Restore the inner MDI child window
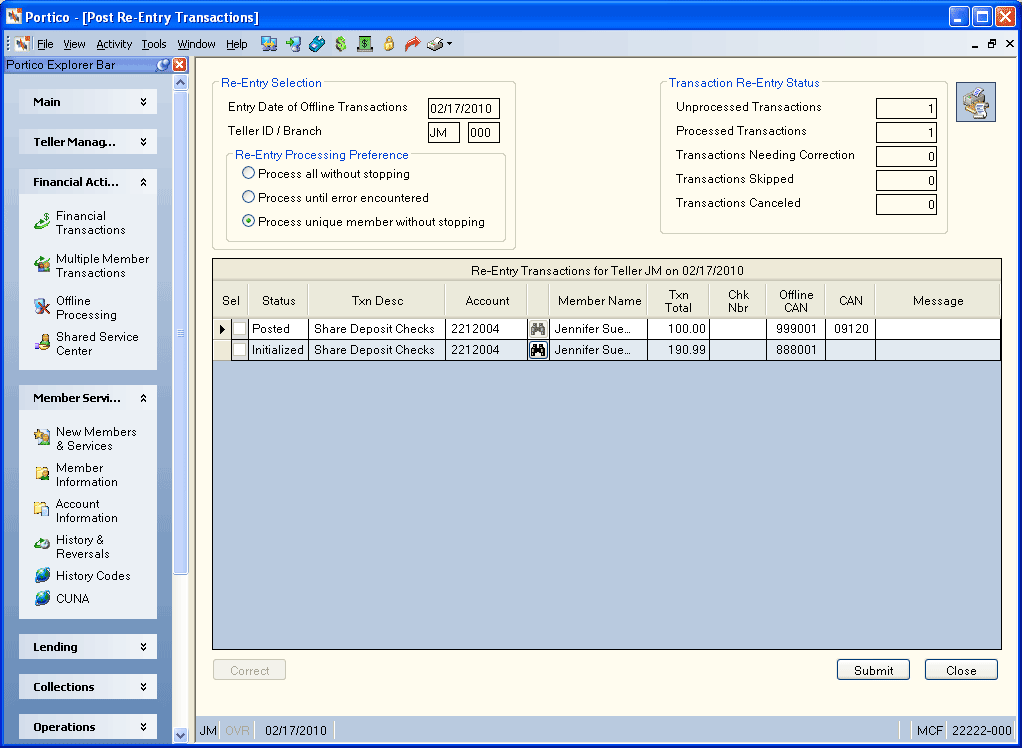 point(991,44)
